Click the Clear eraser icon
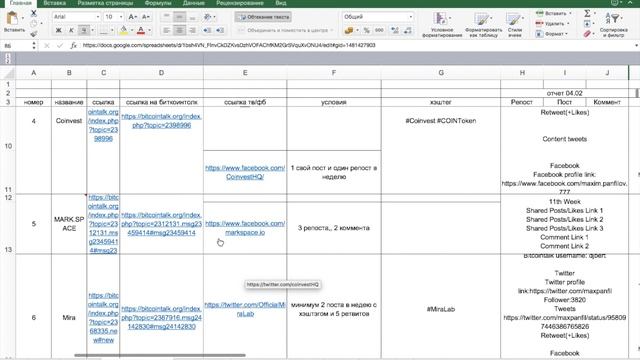This screenshot has height=360, width=640. (587, 34)
